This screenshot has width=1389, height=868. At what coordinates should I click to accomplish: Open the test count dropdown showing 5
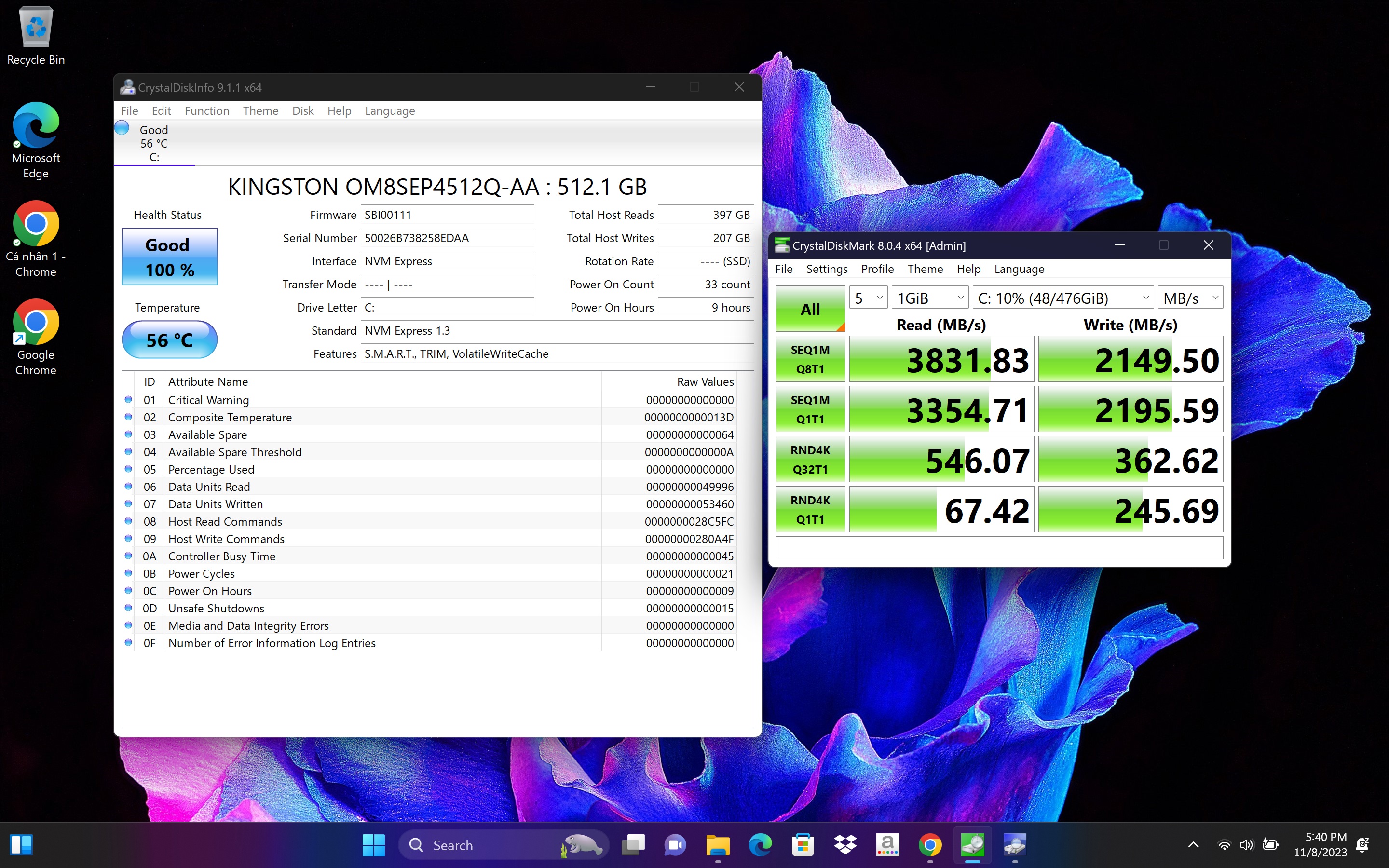tap(868, 298)
